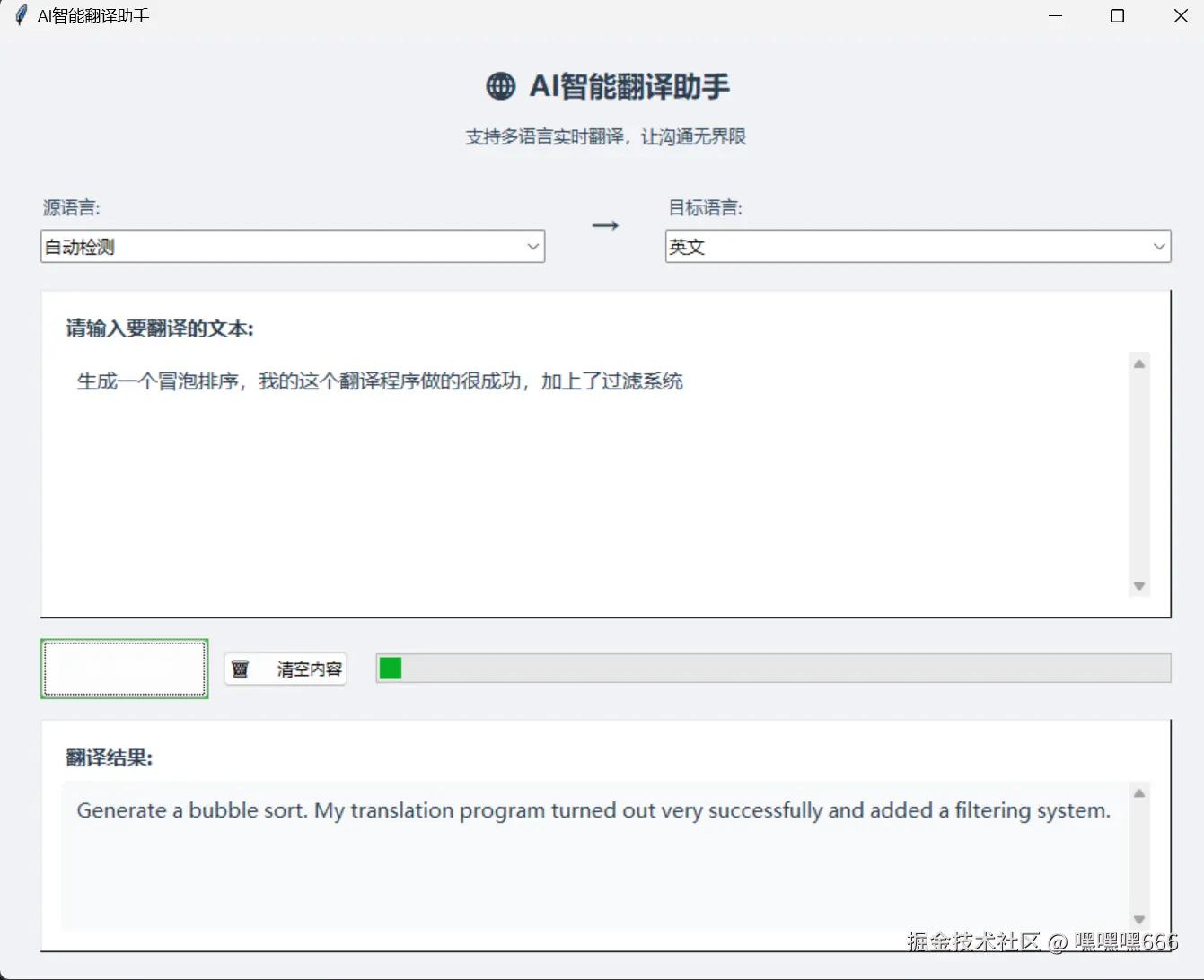The width and height of the screenshot is (1204, 980).
Task: Click the chevron on the target language combobox
Action: tap(1159, 246)
